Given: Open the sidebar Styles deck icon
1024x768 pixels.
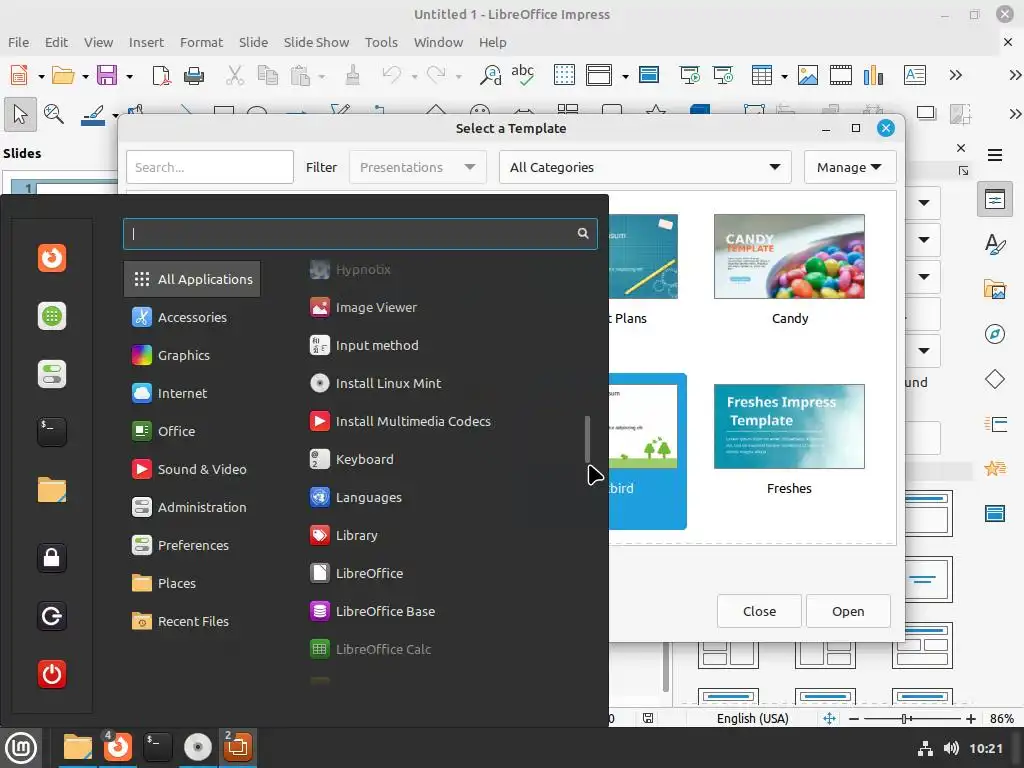Looking at the screenshot, I should (x=995, y=244).
